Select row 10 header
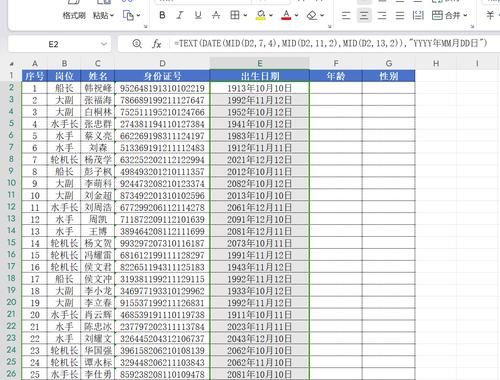500x380 pixels. (11, 183)
